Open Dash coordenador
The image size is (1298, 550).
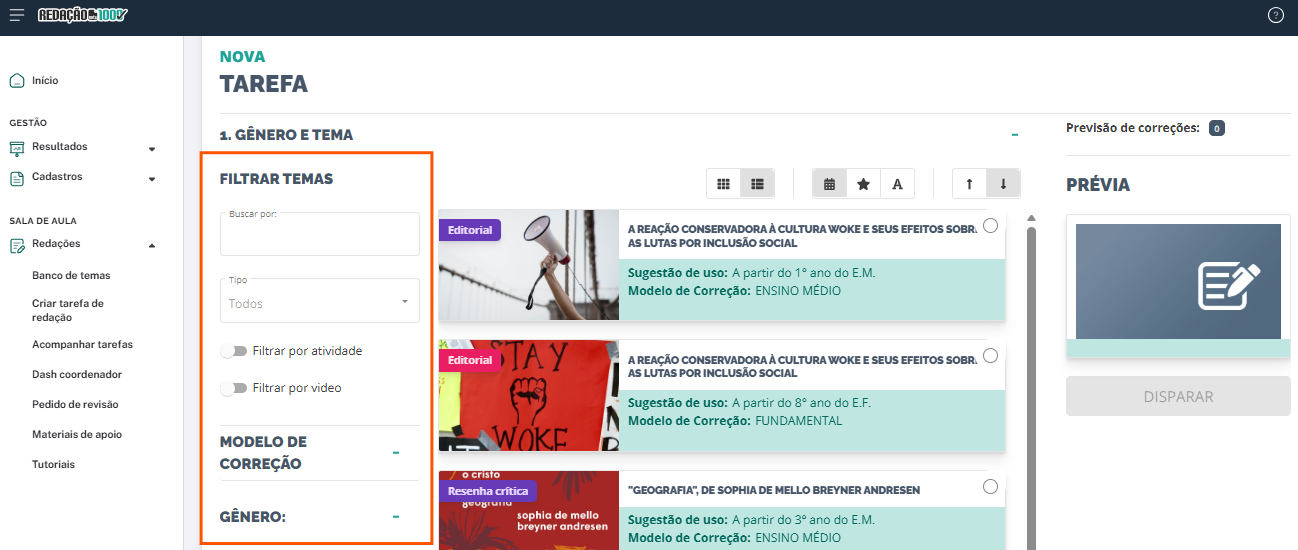coord(77,374)
